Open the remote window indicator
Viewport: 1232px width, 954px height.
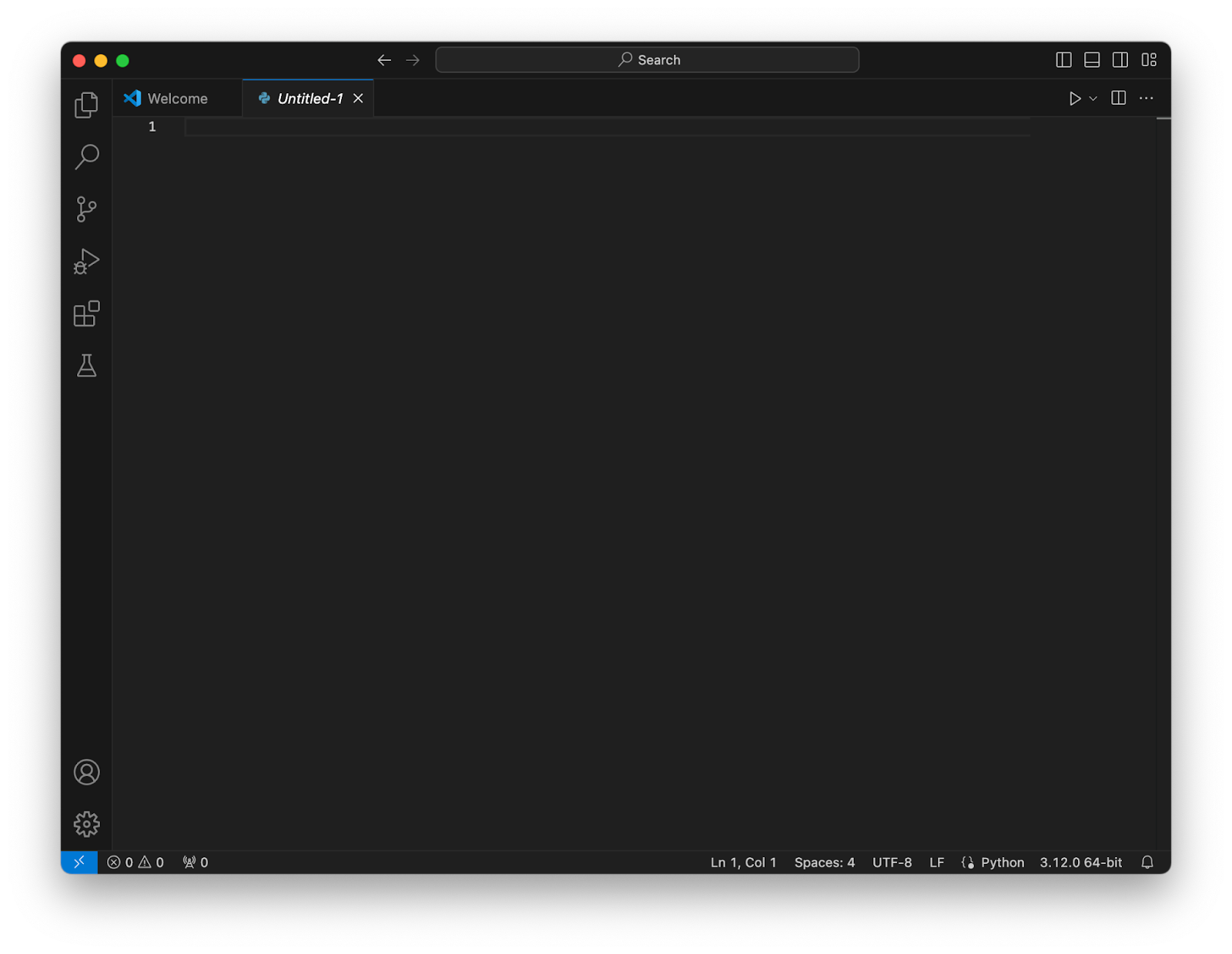click(x=79, y=862)
